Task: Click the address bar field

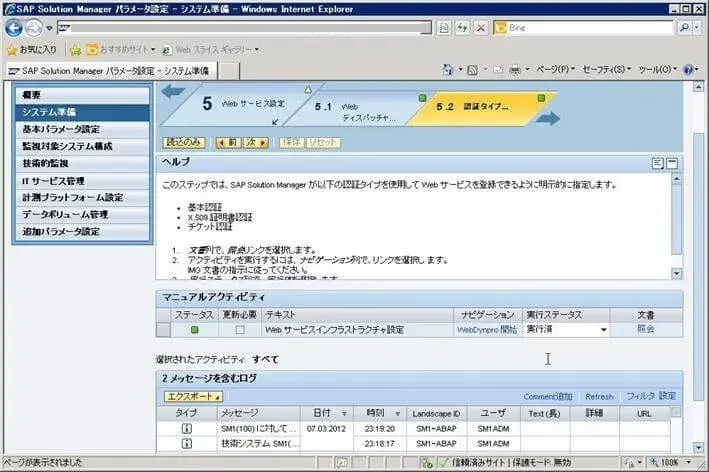Action: click(x=245, y=28)
